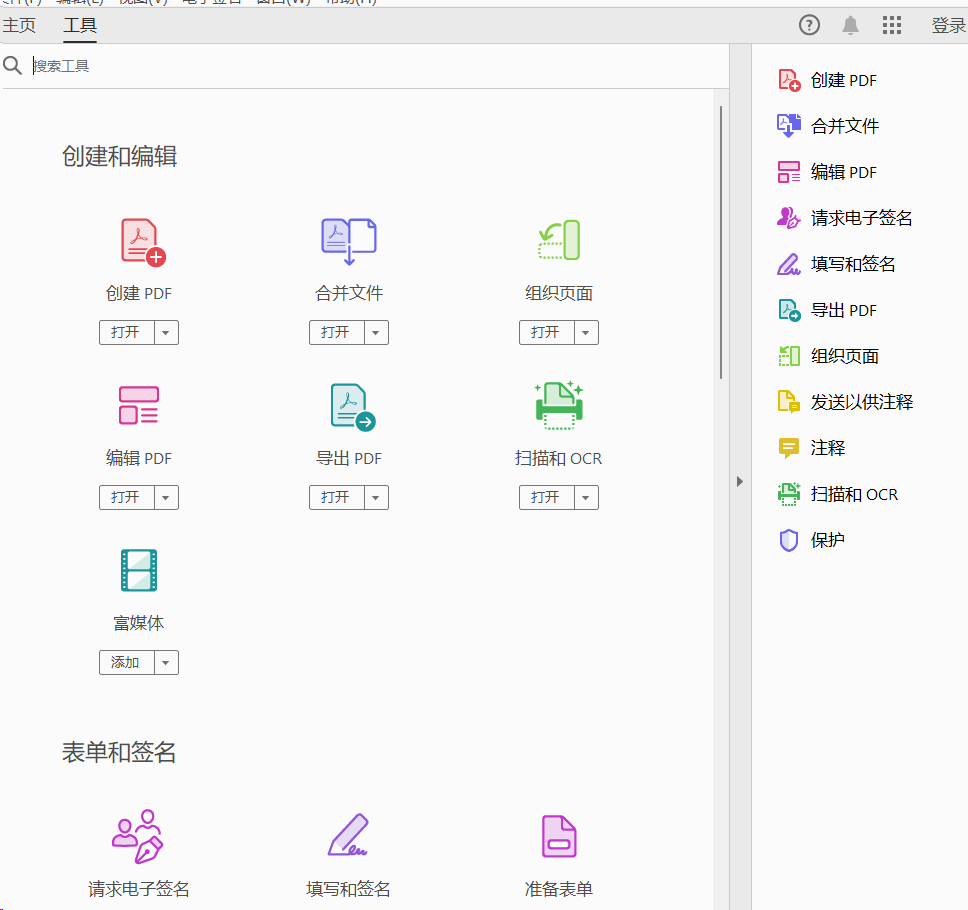Click 请求电子签名 in right sidebar
The height and width of the screenshot is (910, 968).
844,218
